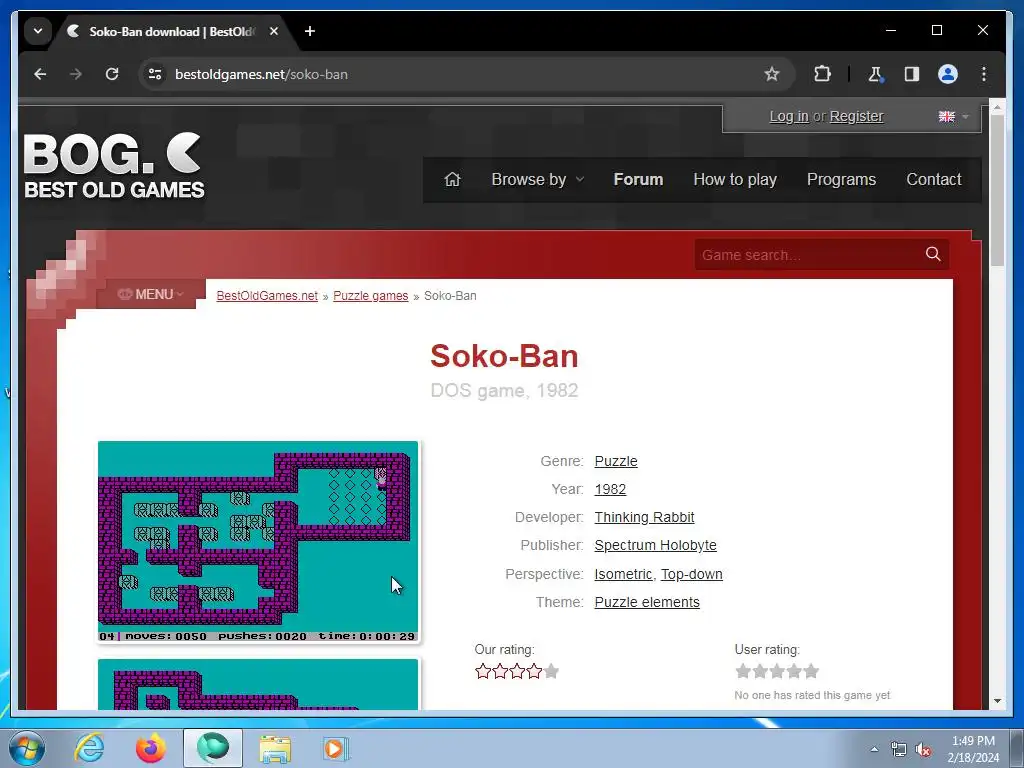Screen dimensions: 1024x768
Task: Click the browser forward arrow
Action: tap(76, 74)
